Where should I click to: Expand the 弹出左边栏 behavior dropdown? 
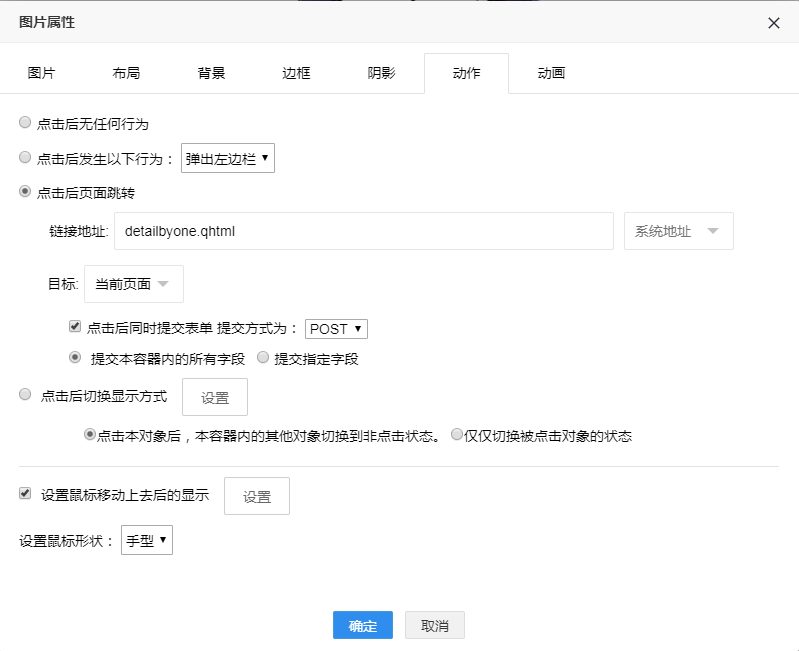pos(227,158)
